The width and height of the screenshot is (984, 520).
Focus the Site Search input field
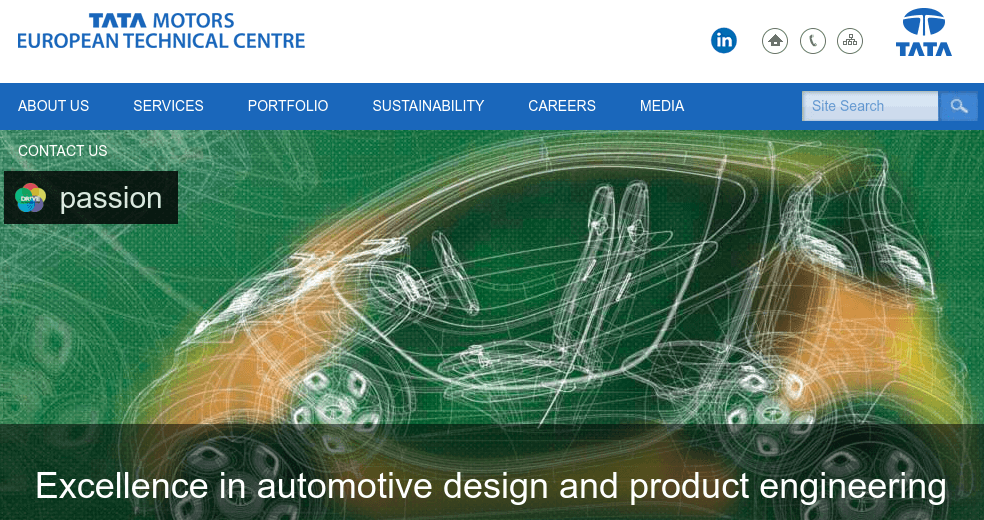click(870, 106)
